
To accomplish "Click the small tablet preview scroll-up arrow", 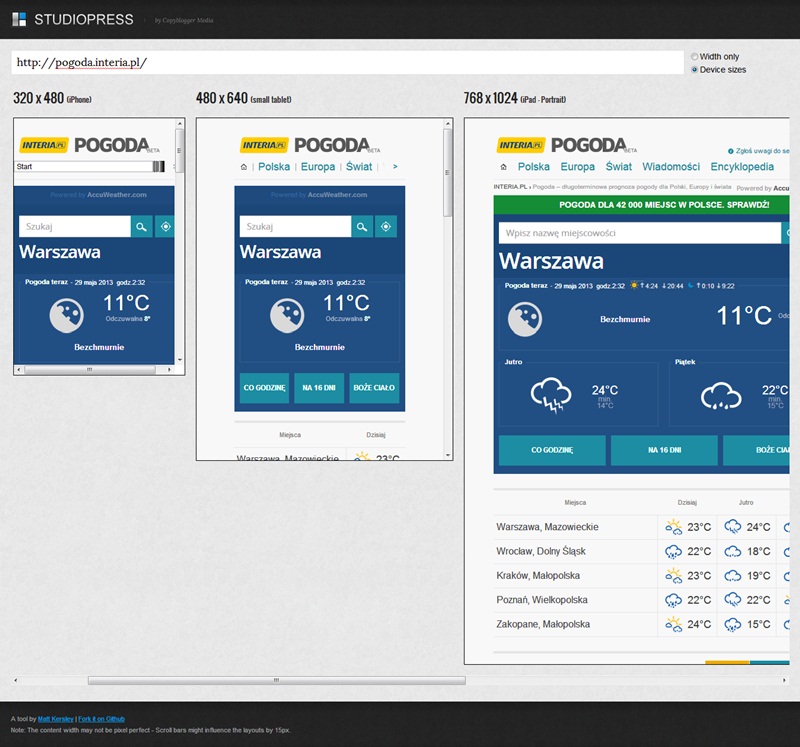I will 447,123.
